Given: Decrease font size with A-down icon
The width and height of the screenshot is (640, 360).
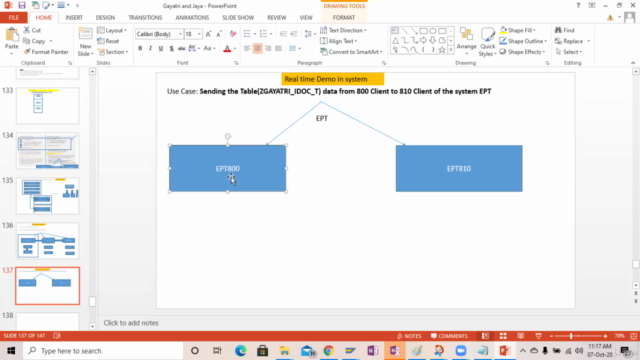Looking at the screenshot, I should pos(219,34).
